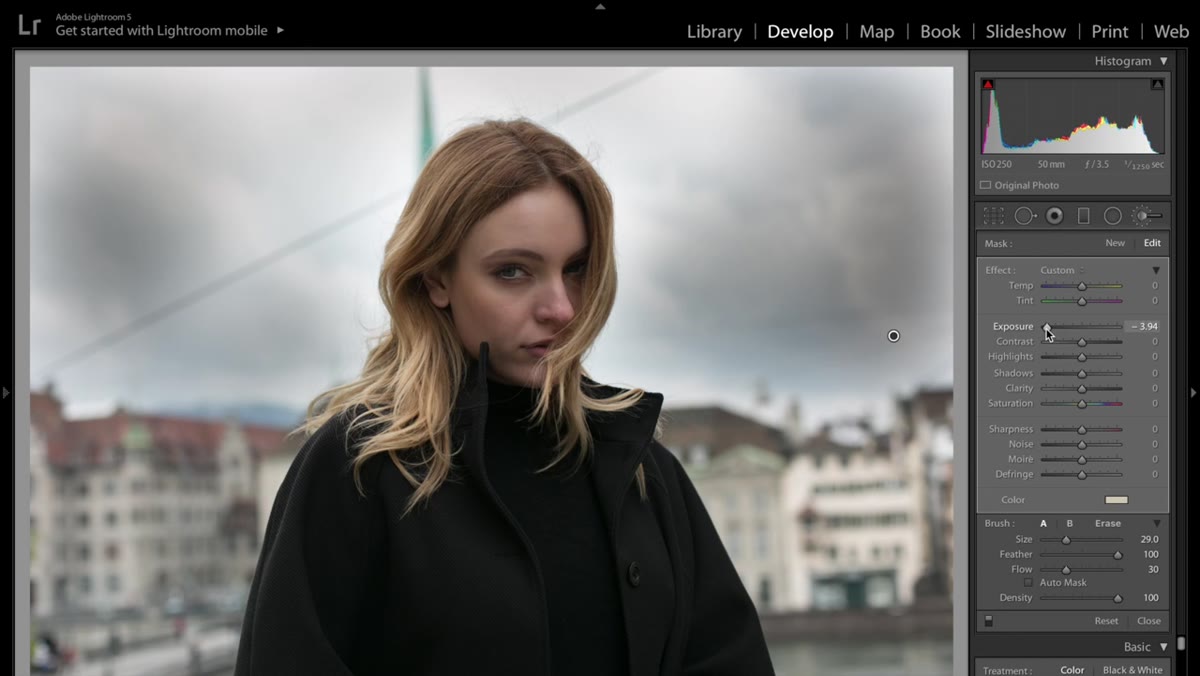This screenshot has width=1200, height=676.
Task: Select brush A
Action: tap(1043, 523)
